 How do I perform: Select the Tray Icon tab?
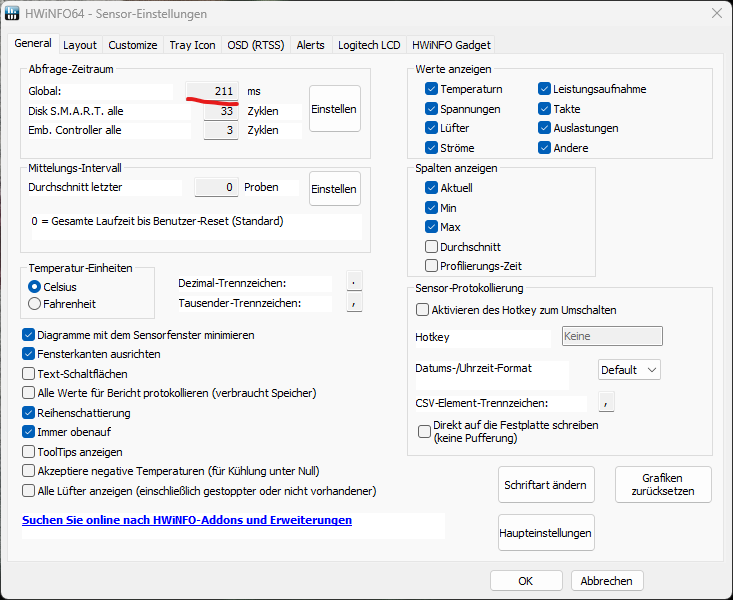(192, 45)
